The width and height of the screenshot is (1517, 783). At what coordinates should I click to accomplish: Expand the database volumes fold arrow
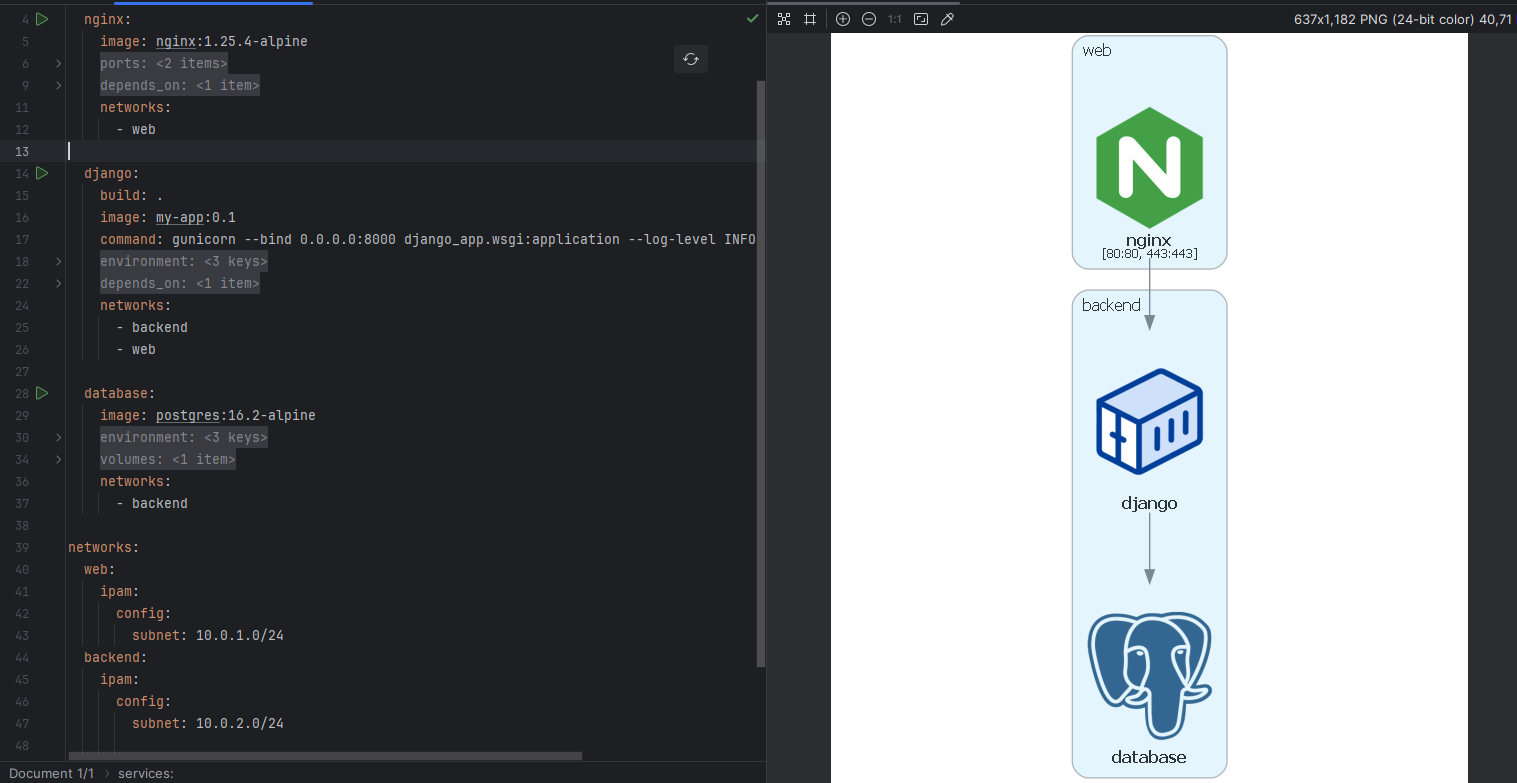(59, 459)
